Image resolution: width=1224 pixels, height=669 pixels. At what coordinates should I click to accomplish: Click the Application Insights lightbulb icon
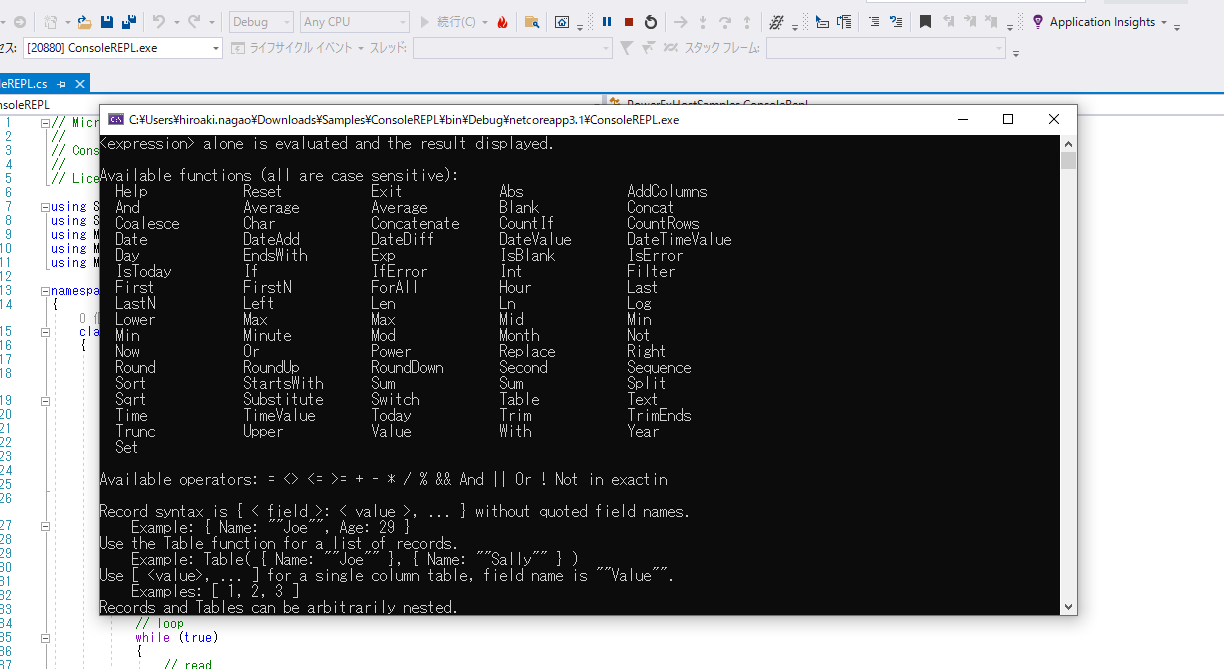pyautogui.click(x=1038, y=22)
